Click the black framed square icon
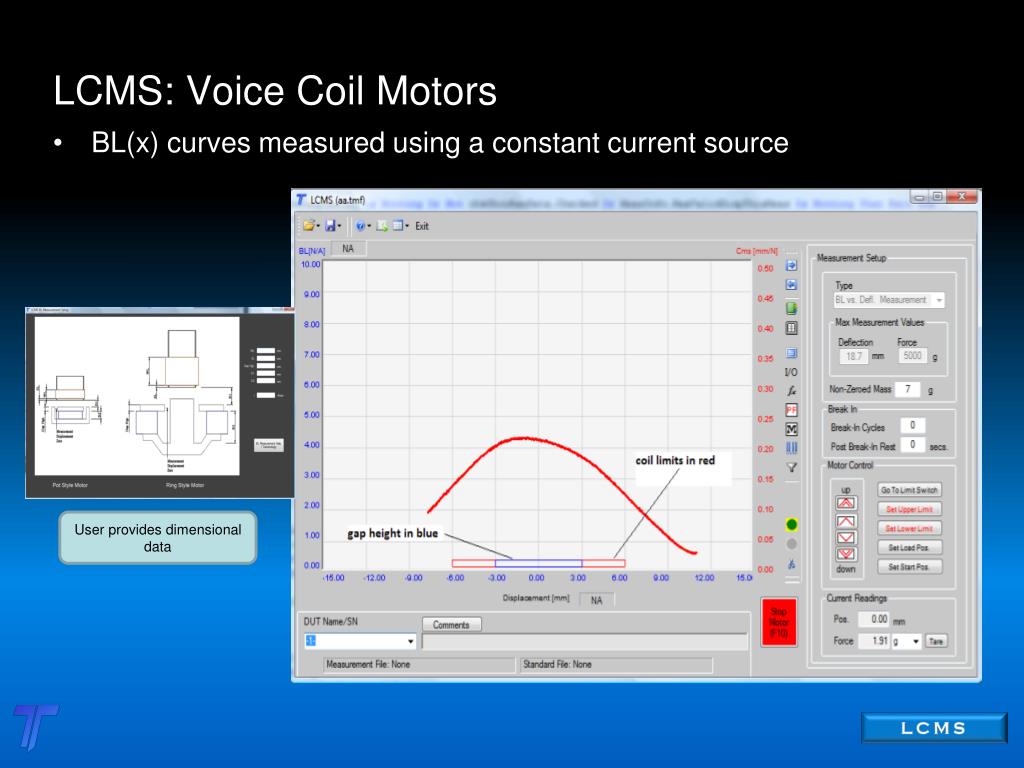Screen dimensions: 1024x768 [x=791, y=328]
